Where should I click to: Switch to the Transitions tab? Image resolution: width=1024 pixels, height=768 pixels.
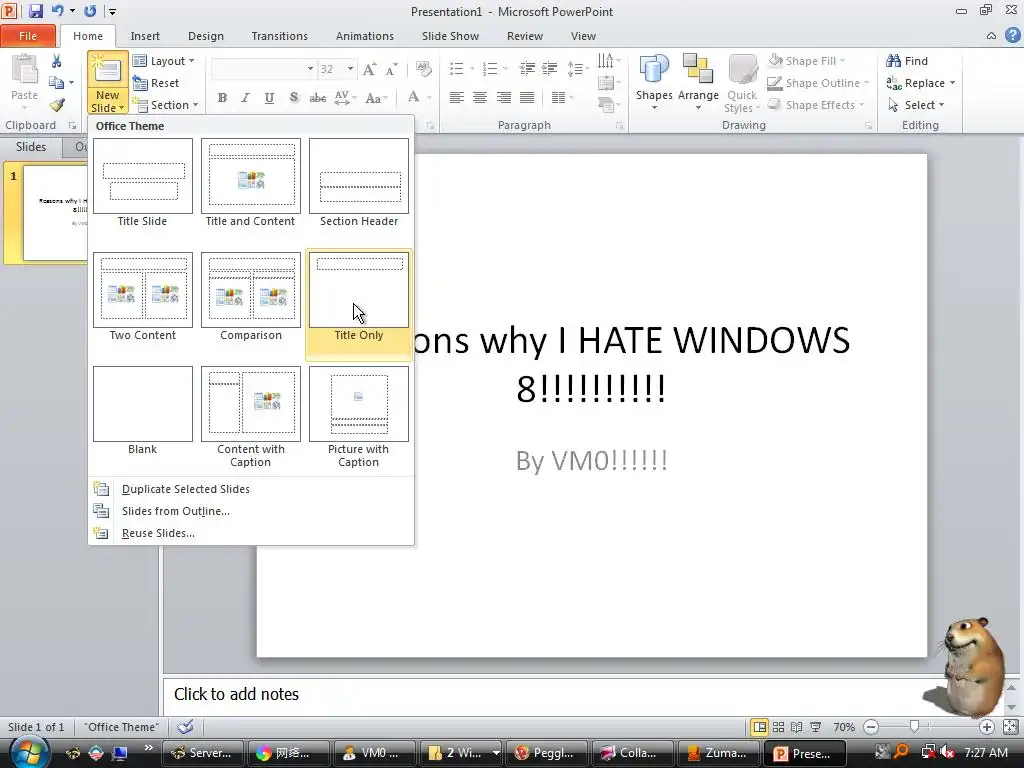[x=280, y=36]
